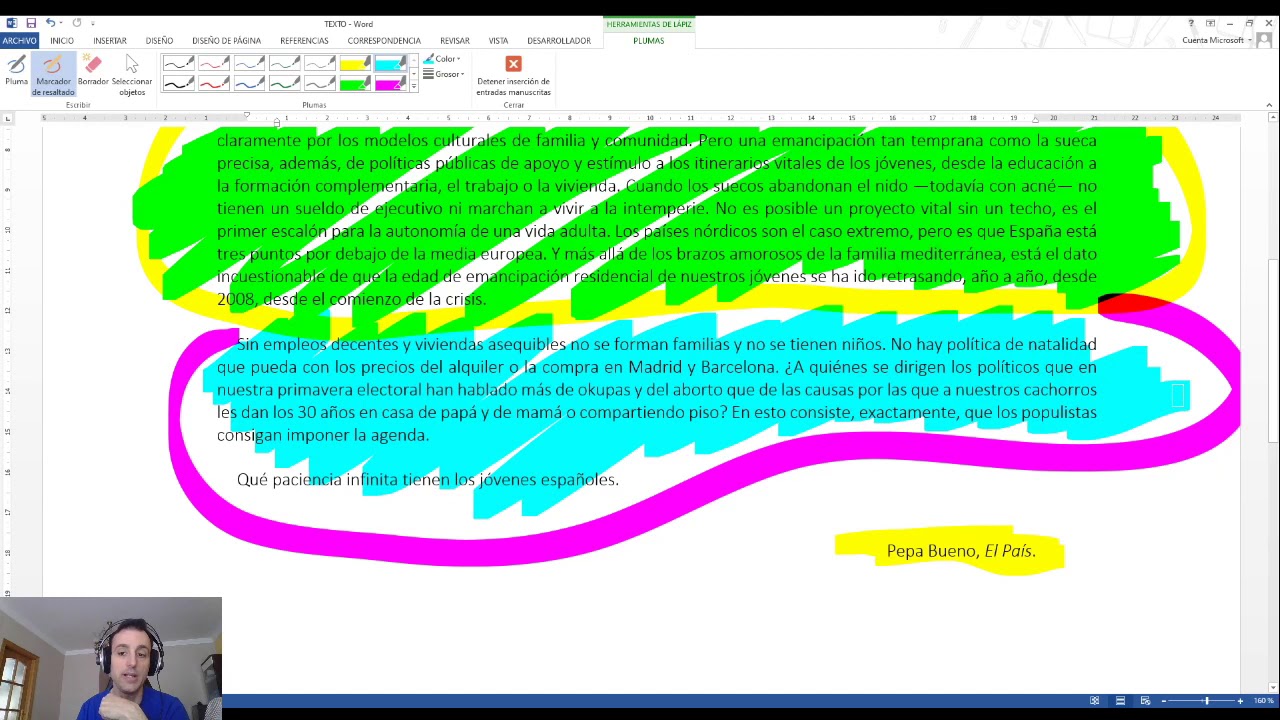Pick the top-row red thin pen
1280x720 pixels.
214,64
